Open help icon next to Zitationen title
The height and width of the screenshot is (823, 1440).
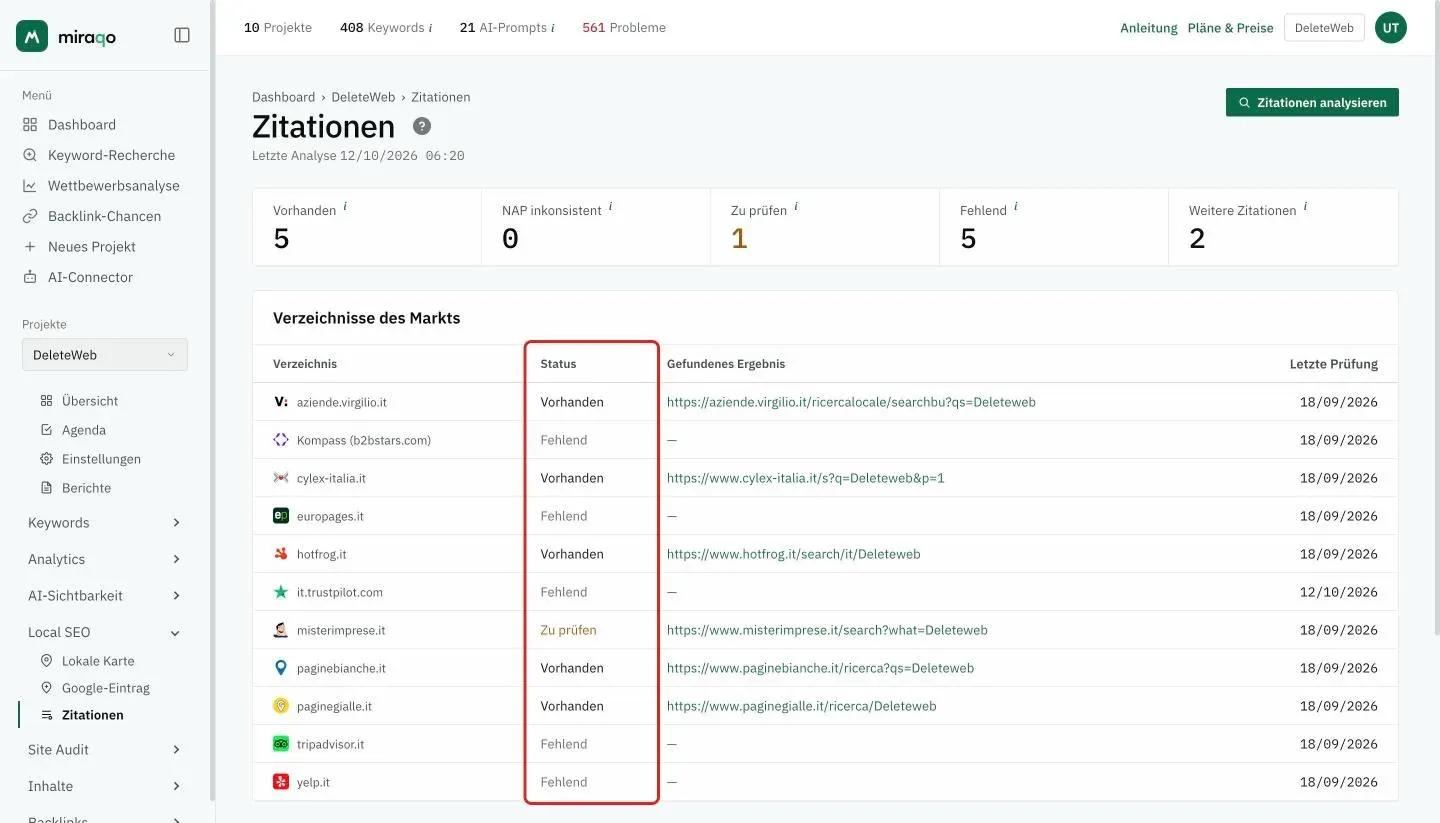coord(422,126)
